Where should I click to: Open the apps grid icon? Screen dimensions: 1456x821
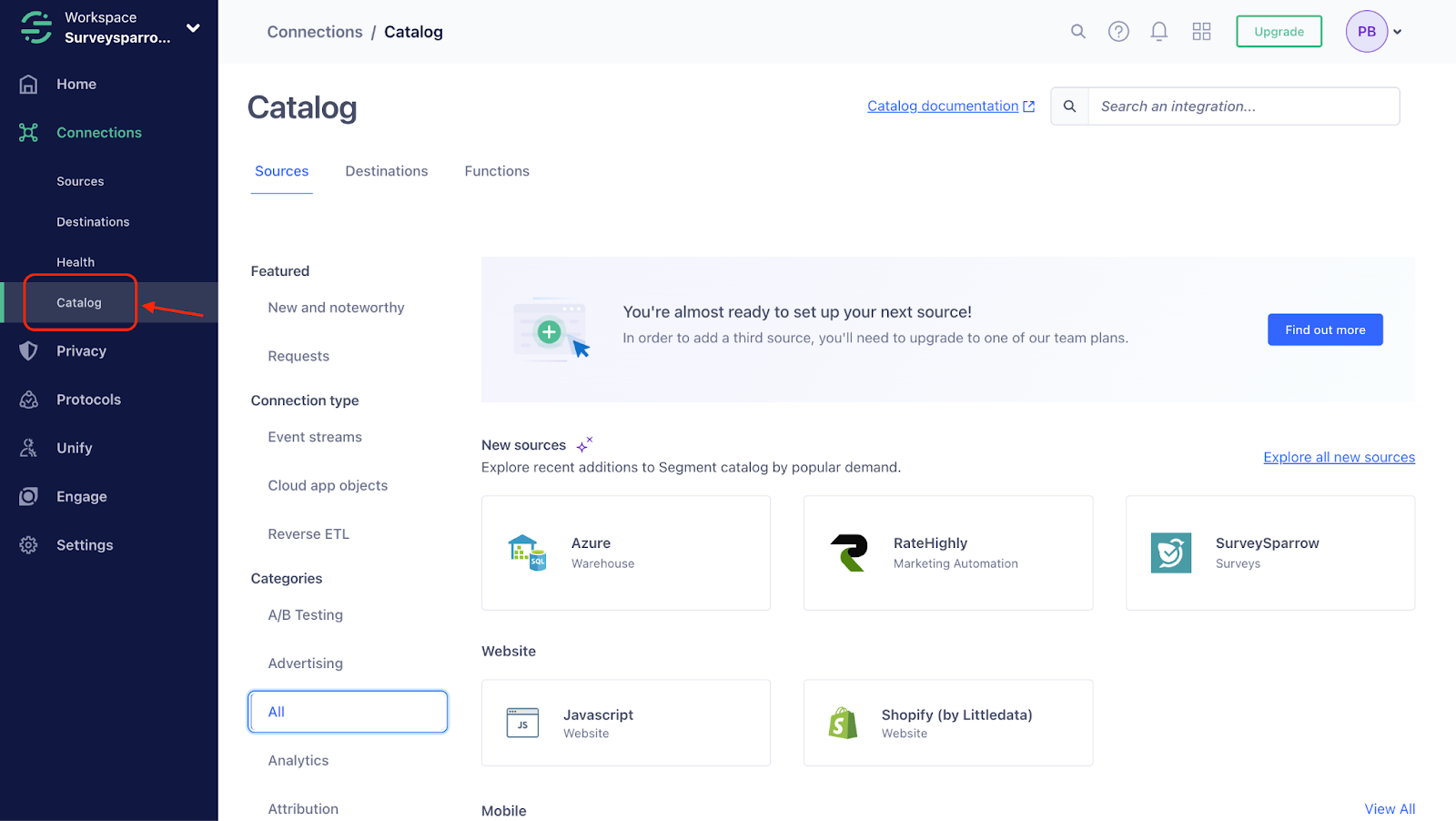(x=1201, y=32)
